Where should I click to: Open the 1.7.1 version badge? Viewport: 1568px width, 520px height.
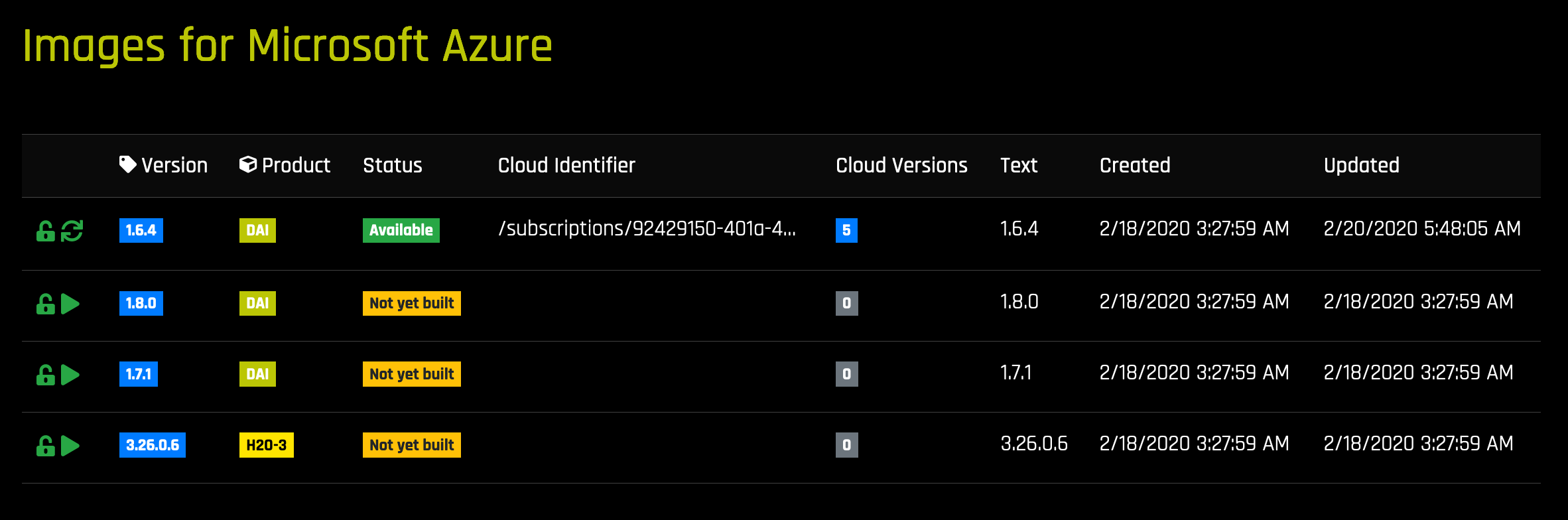139,374
